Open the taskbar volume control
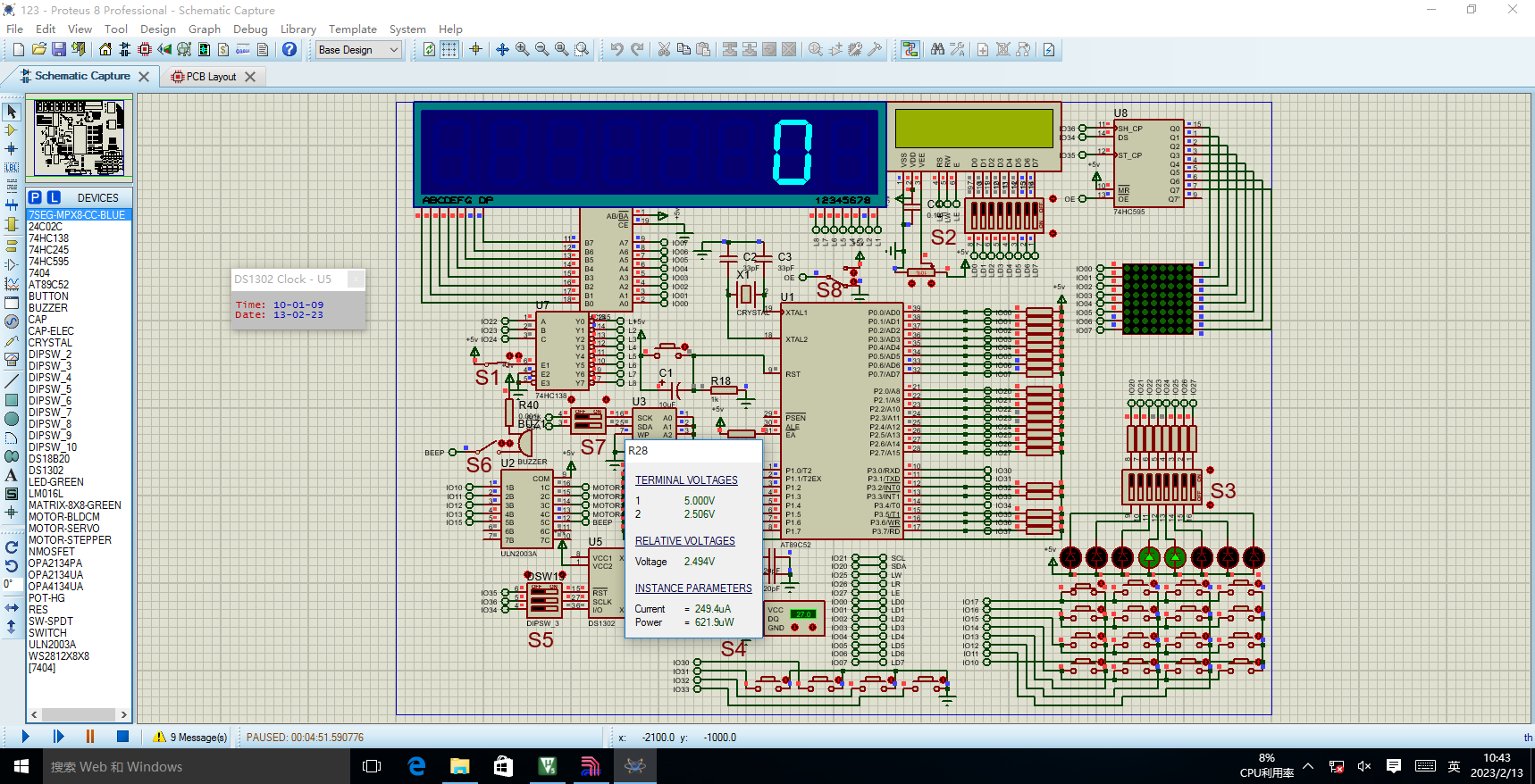The width and height of the screenshot is (1535, 784). coord(1363,766)
